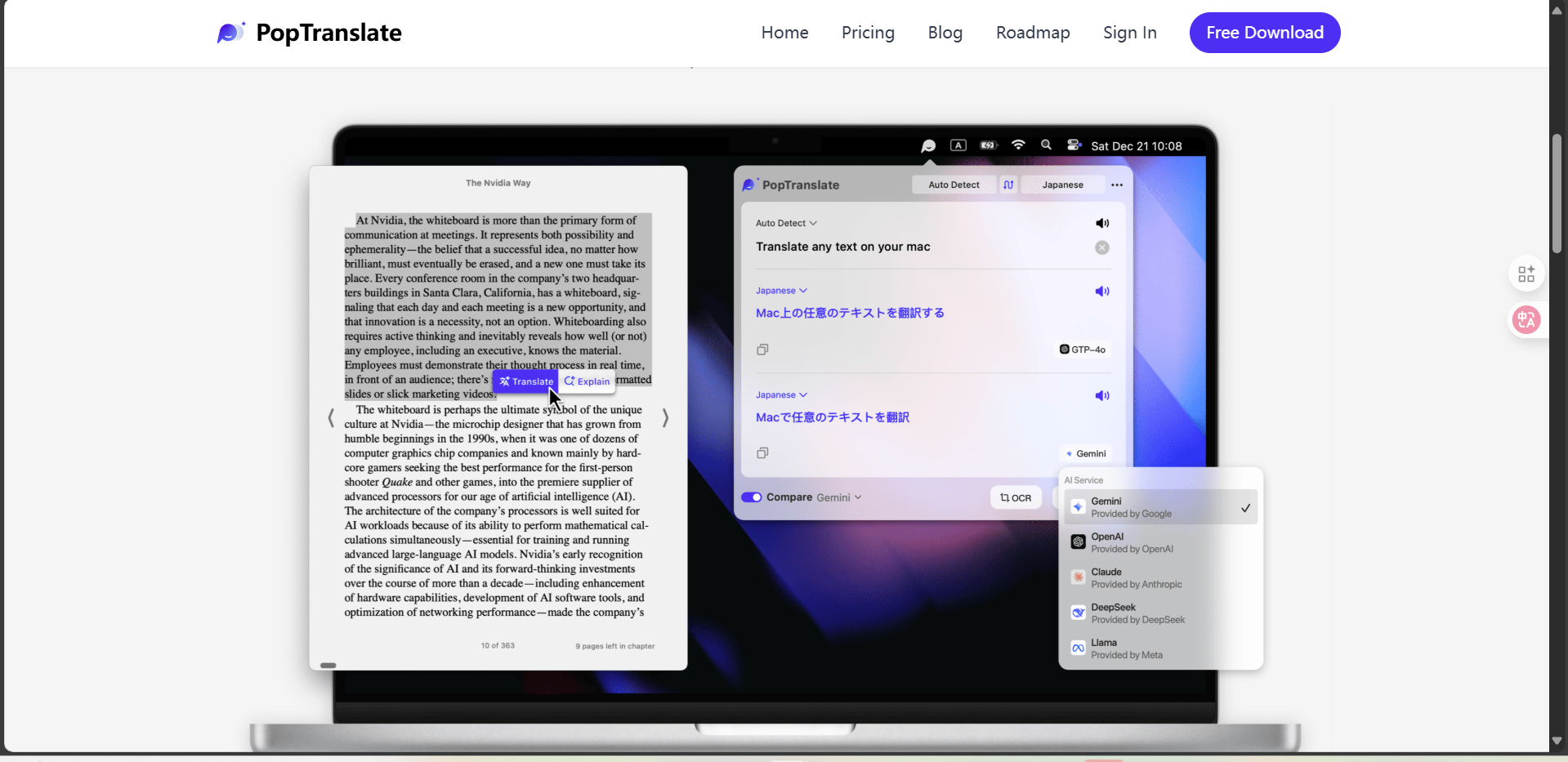Click the Mac上の任意のテキストを翻訳する translation text
This screenshot has width=1568, height=762.
pos(850,313)
